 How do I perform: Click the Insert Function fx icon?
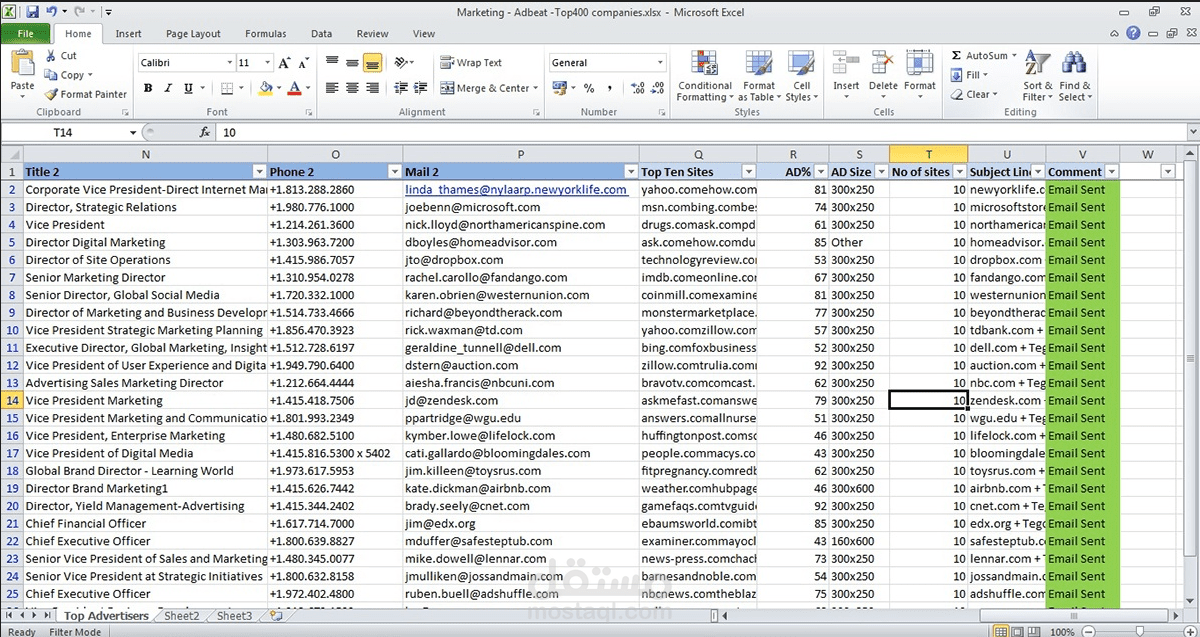(204, 132)
